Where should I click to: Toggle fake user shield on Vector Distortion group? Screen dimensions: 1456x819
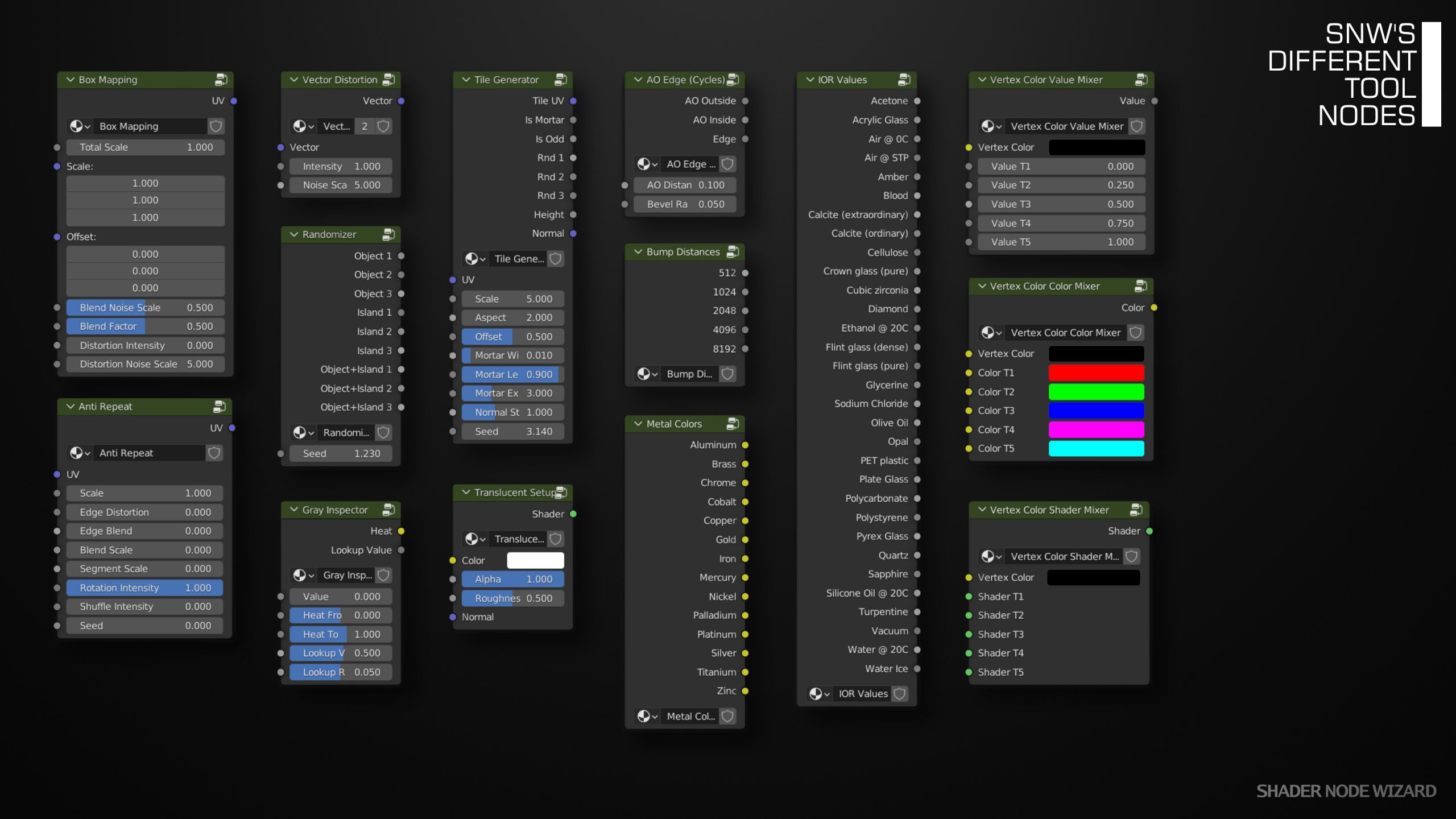pos(384,126)
